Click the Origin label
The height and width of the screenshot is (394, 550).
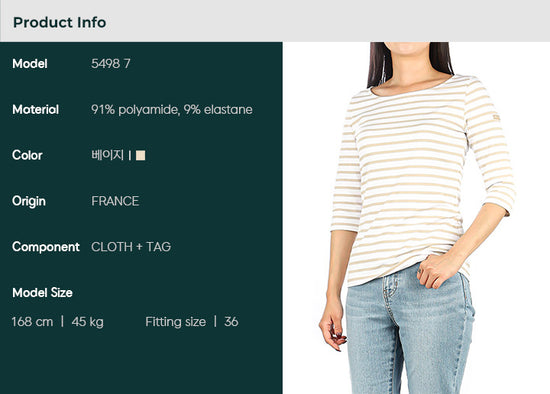pos(29,201)
